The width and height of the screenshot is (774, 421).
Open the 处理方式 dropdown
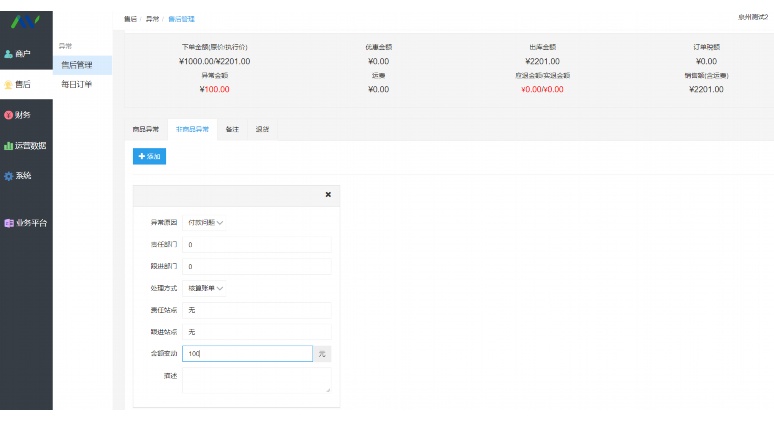pos(205,288)
